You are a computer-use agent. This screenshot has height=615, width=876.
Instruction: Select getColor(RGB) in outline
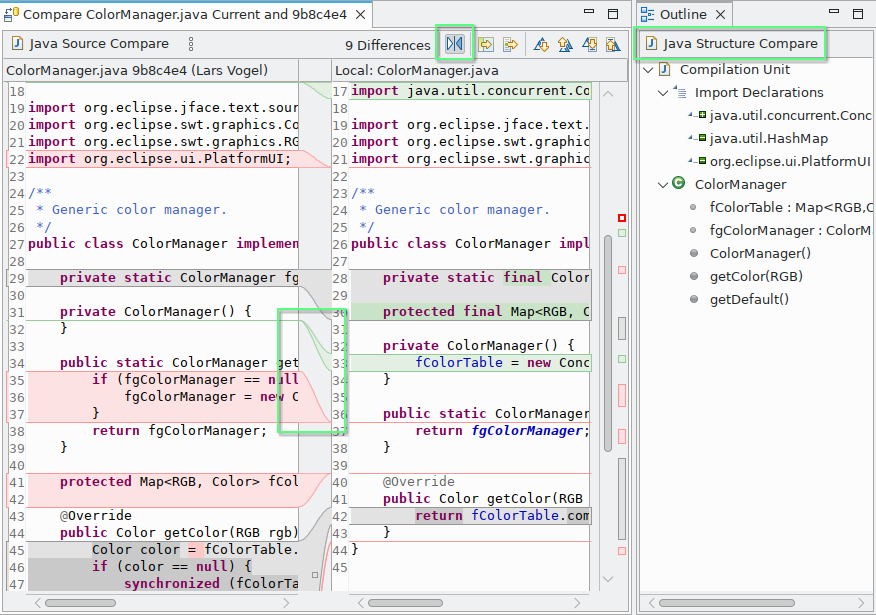coord(756,276)
